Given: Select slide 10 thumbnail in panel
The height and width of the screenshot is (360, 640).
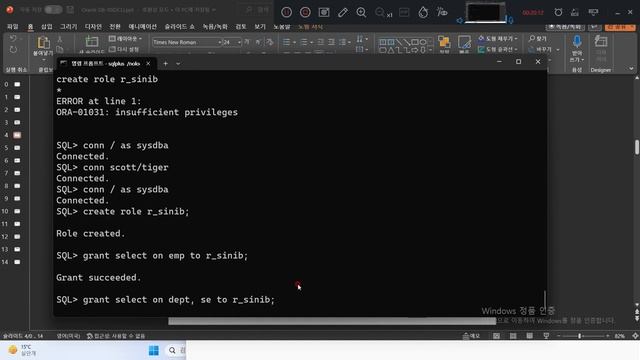Looking at the screenshot, I should coord(18,211).
